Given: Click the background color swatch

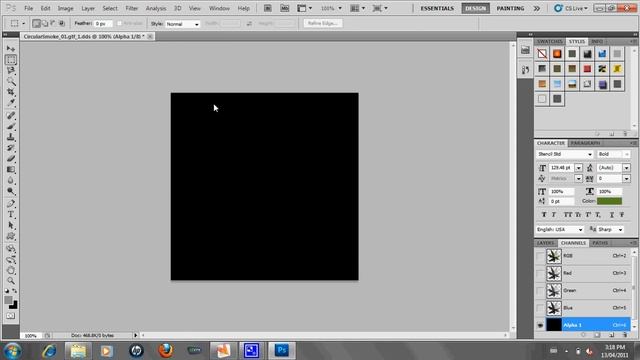Looking at the screenshot, I should coord(14,305).
